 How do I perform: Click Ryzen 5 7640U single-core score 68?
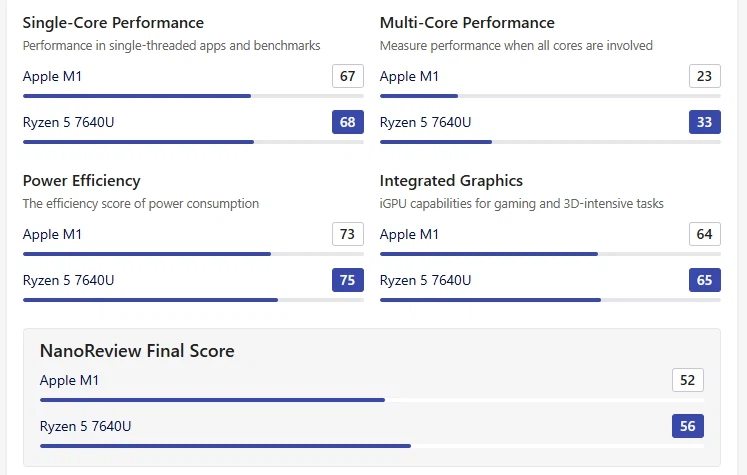click(348, 123)
